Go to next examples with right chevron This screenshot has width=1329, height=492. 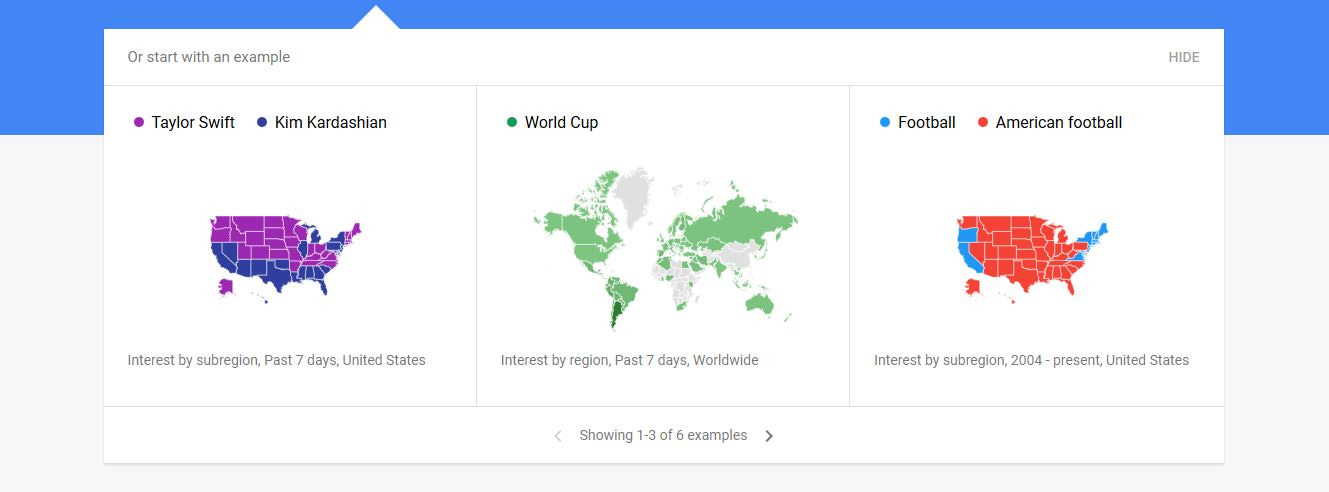tap(769, 436)
